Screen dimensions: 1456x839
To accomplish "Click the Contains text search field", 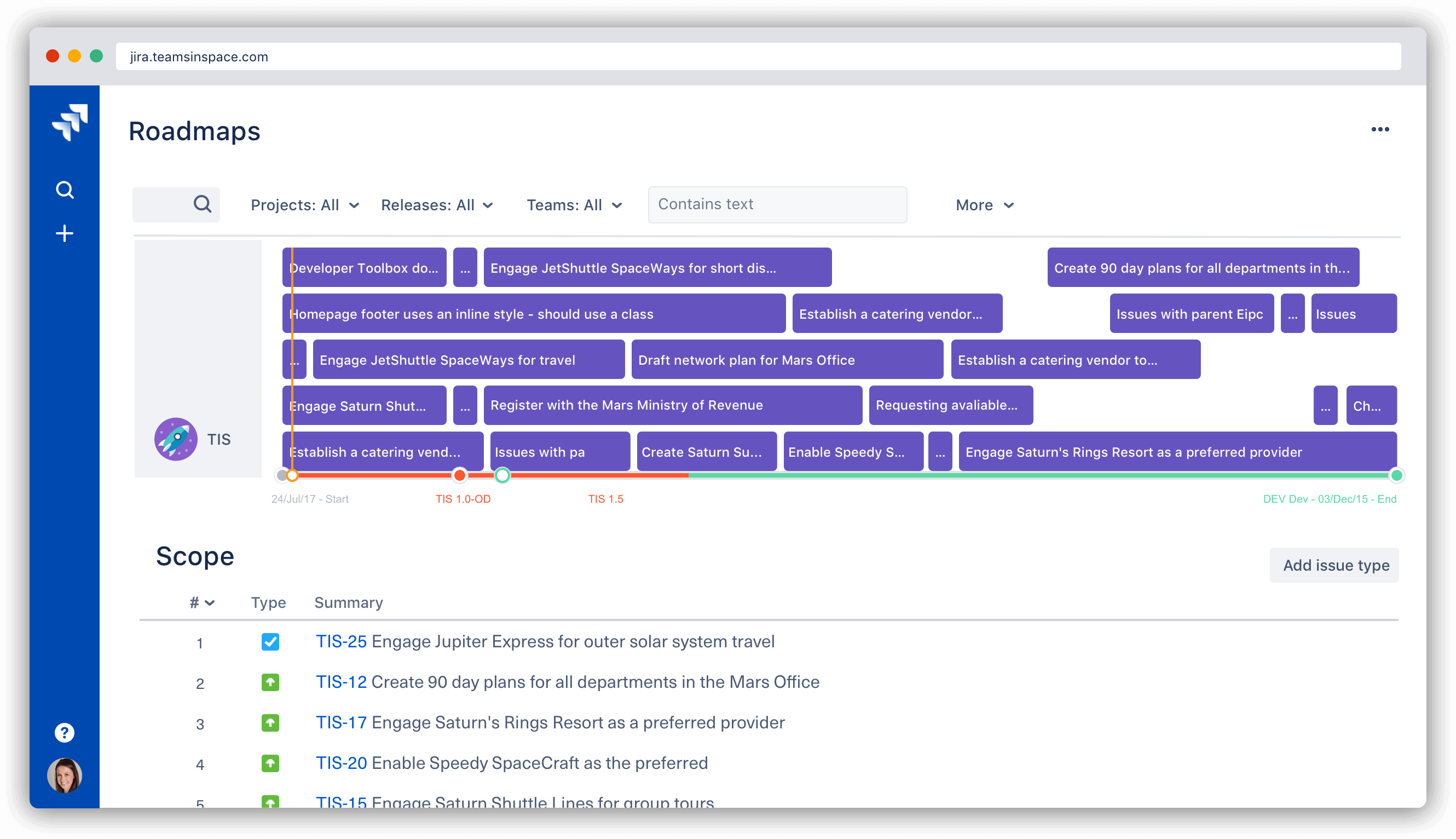I will click(776, 204).
